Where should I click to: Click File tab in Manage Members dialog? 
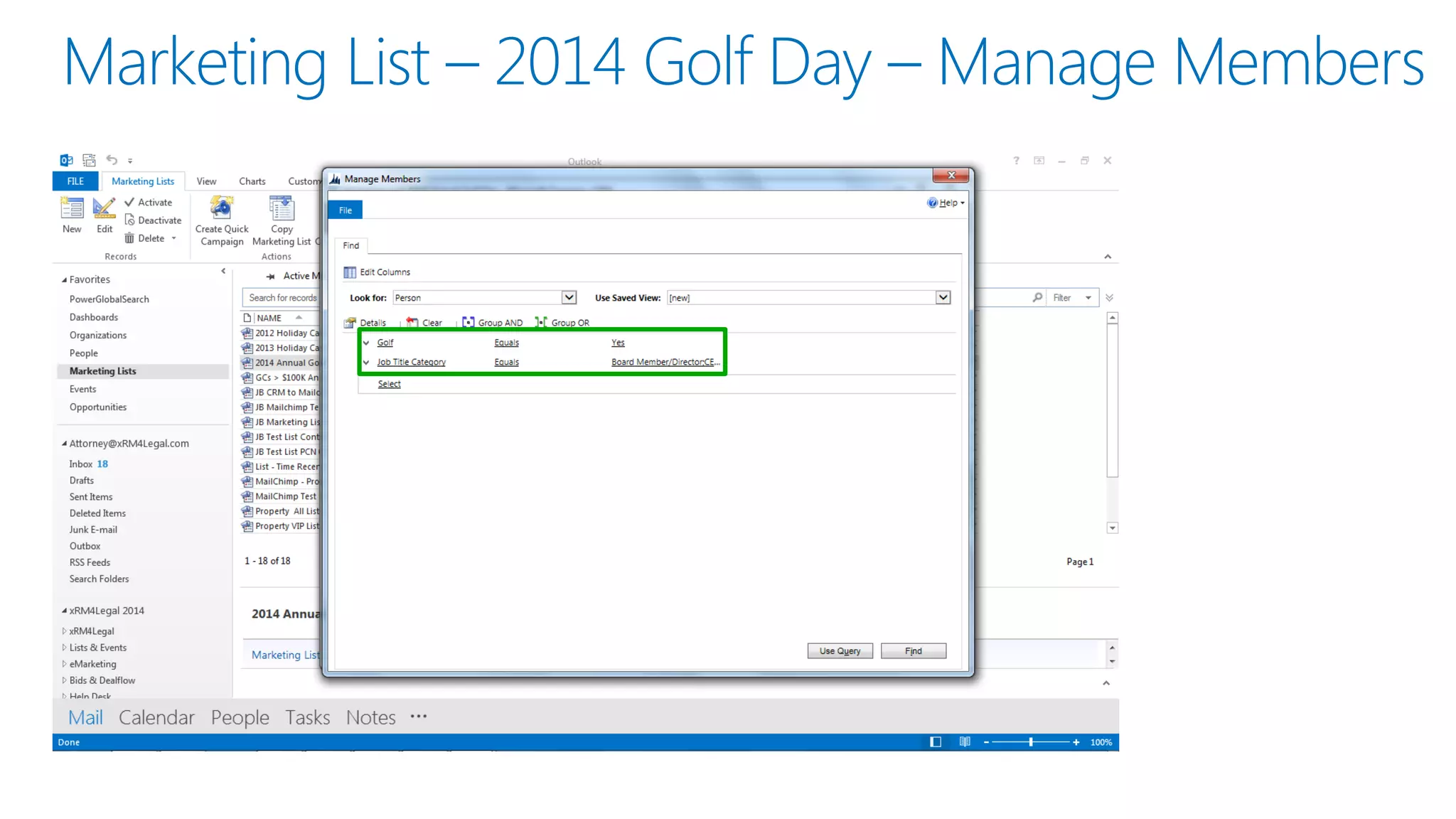click(346, 210)
